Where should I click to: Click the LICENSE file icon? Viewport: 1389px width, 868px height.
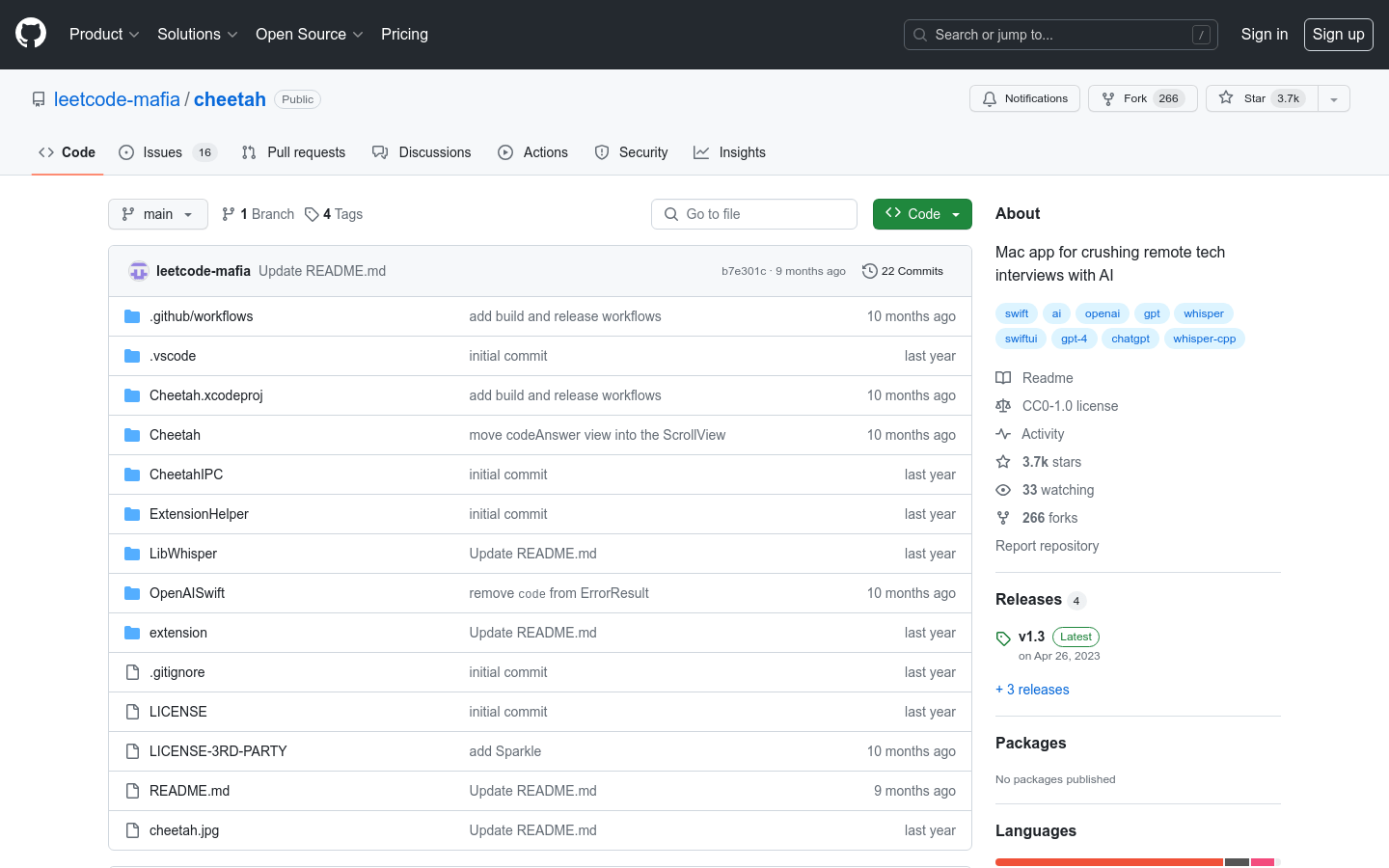pyautogui.click(x=132, y=712)
